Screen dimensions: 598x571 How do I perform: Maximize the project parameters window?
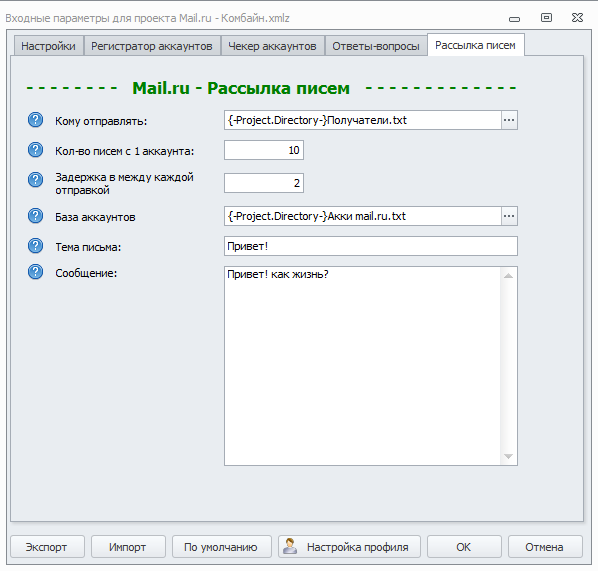(x=546, y=18)
